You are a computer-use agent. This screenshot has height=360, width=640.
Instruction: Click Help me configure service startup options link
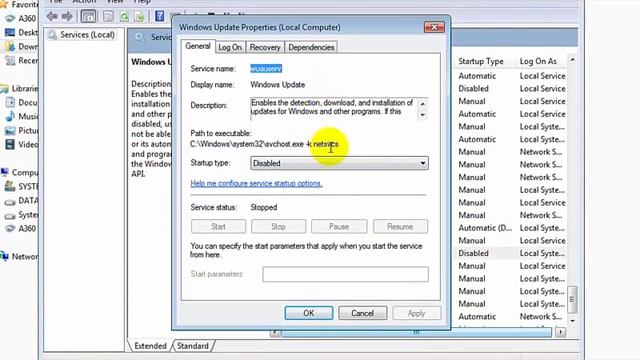click(x=256, y=184)
